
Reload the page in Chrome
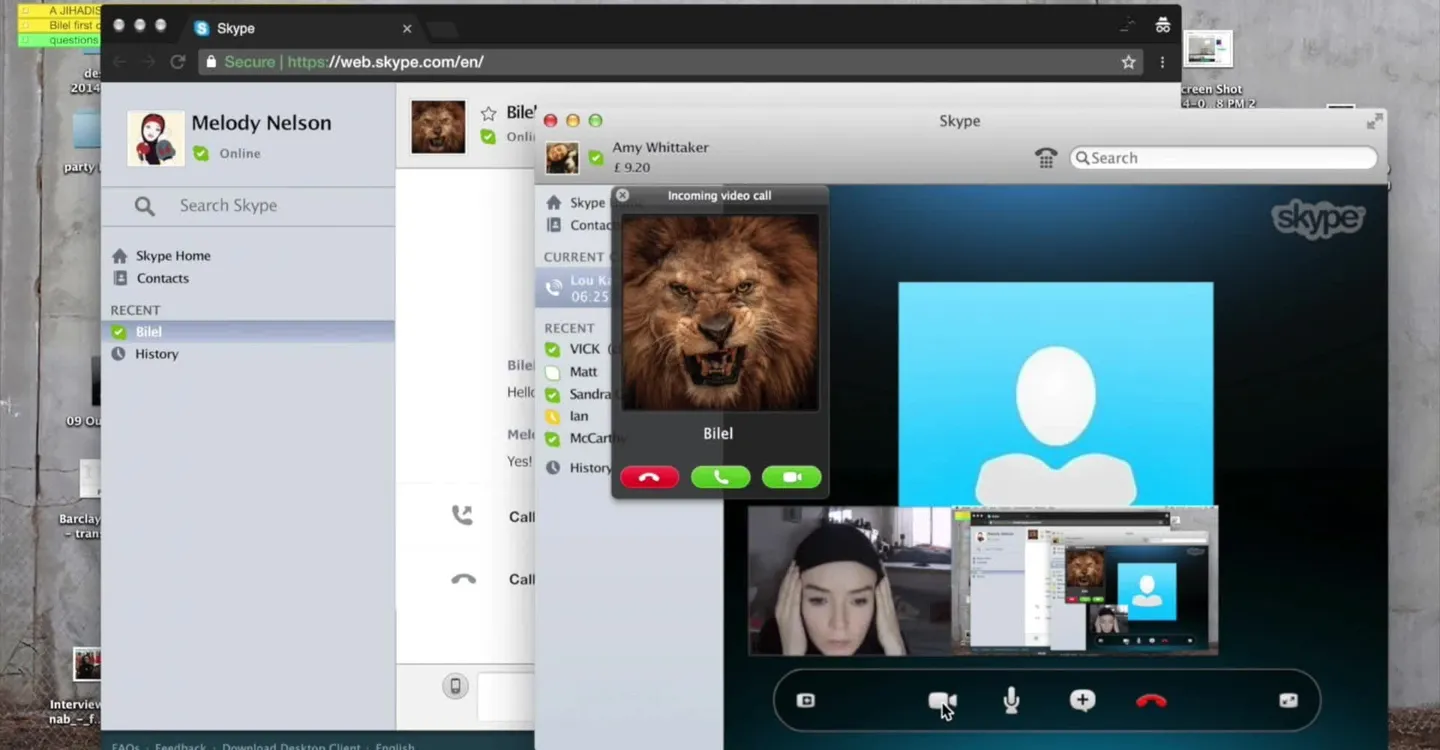[x=177, y=62]
